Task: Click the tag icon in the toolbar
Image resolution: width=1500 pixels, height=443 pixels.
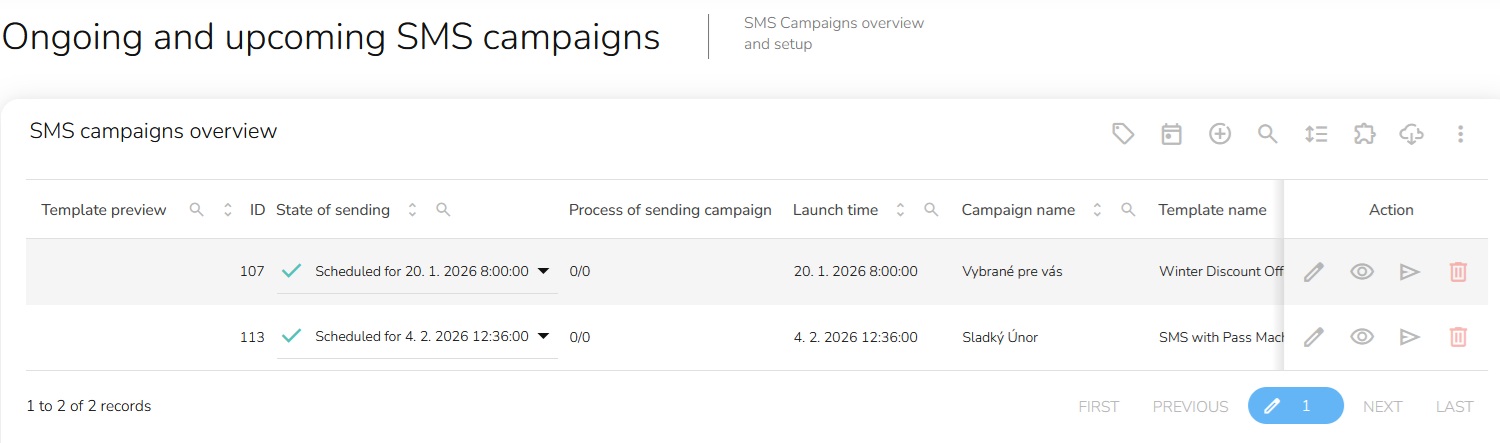Action: point(1123,134)
